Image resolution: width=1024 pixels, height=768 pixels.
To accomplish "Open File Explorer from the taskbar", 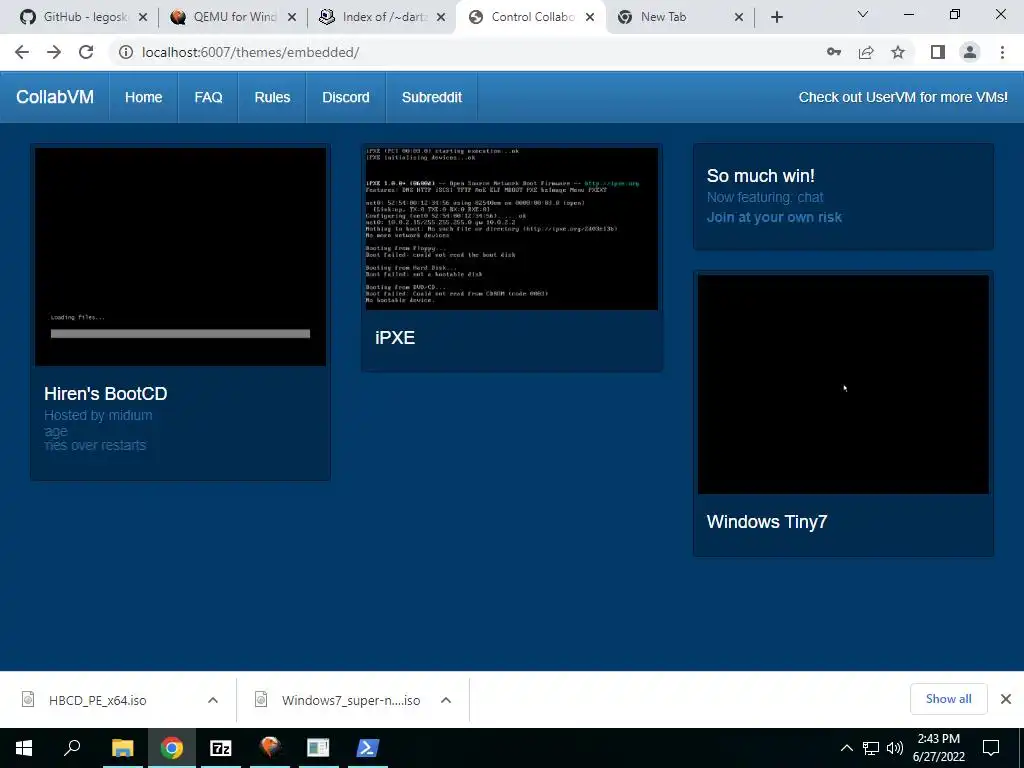I will coord(122,748).
